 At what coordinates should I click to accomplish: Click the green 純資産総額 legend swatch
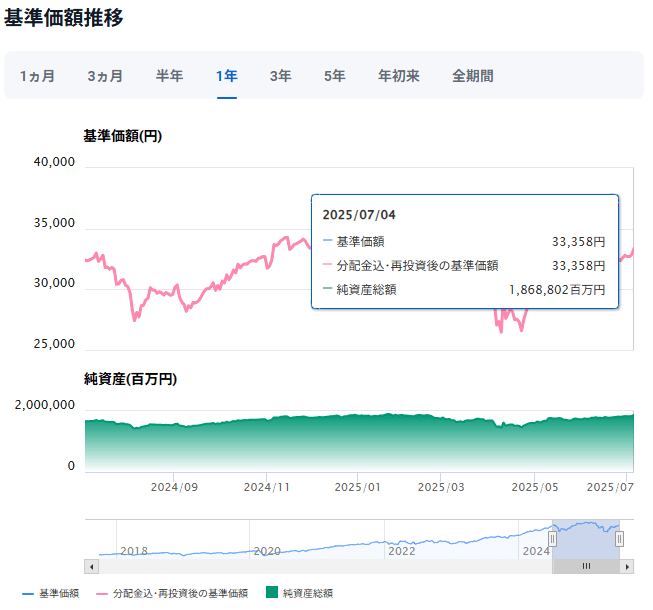(x=272, y=592)
